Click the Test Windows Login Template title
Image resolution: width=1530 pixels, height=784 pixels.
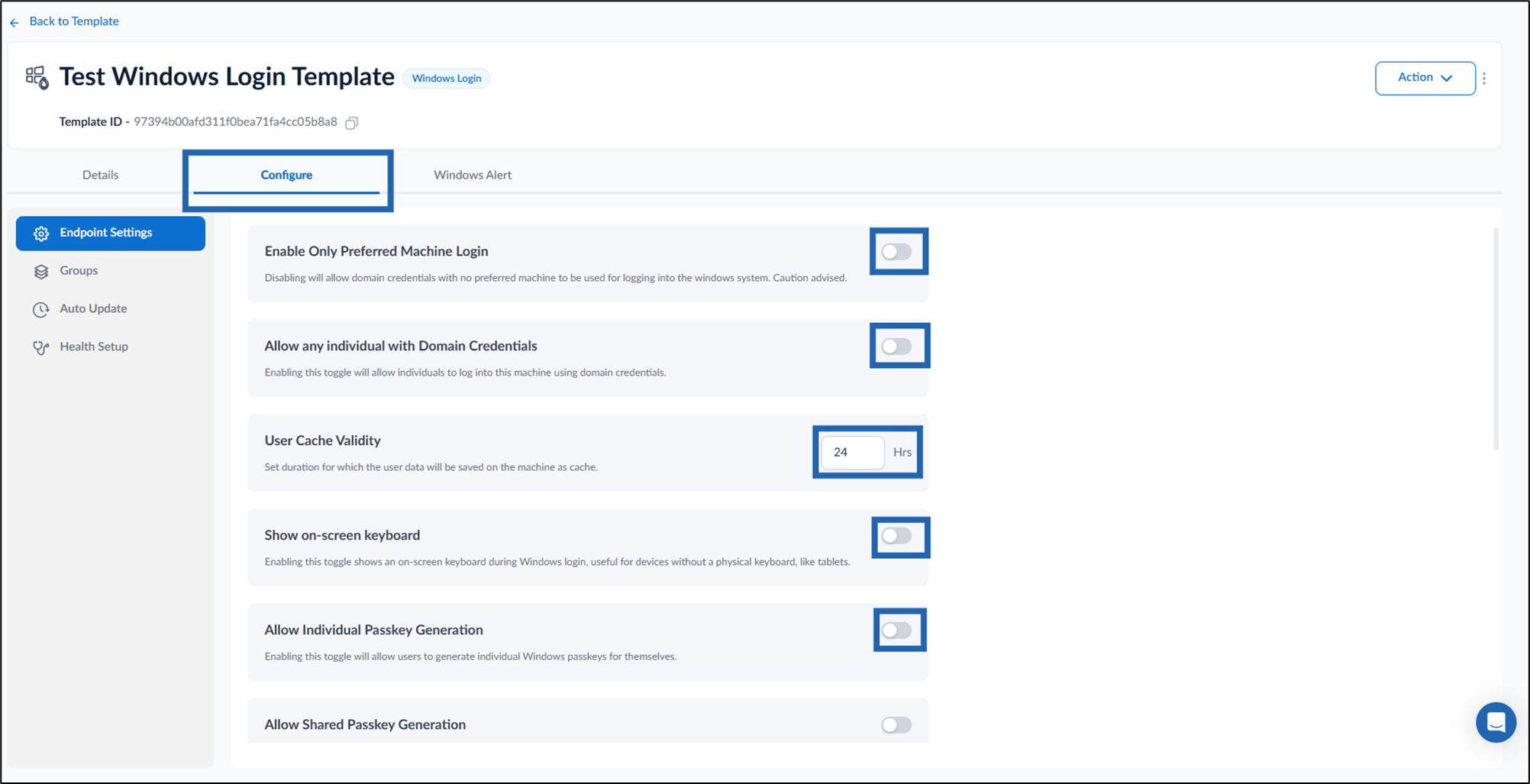(227, 76)
